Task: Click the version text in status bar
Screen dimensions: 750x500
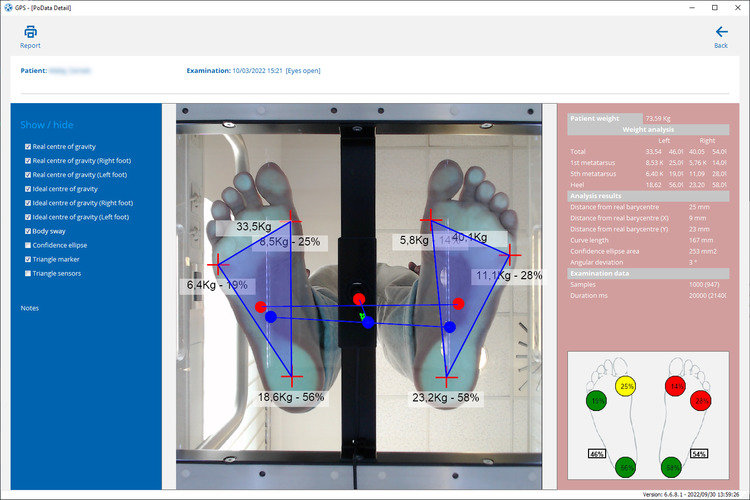Action: [691, 495]
